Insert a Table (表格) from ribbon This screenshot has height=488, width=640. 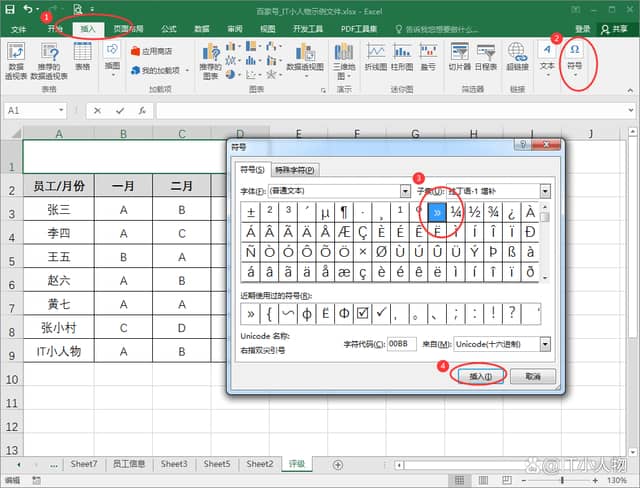[x=82, y=57]
